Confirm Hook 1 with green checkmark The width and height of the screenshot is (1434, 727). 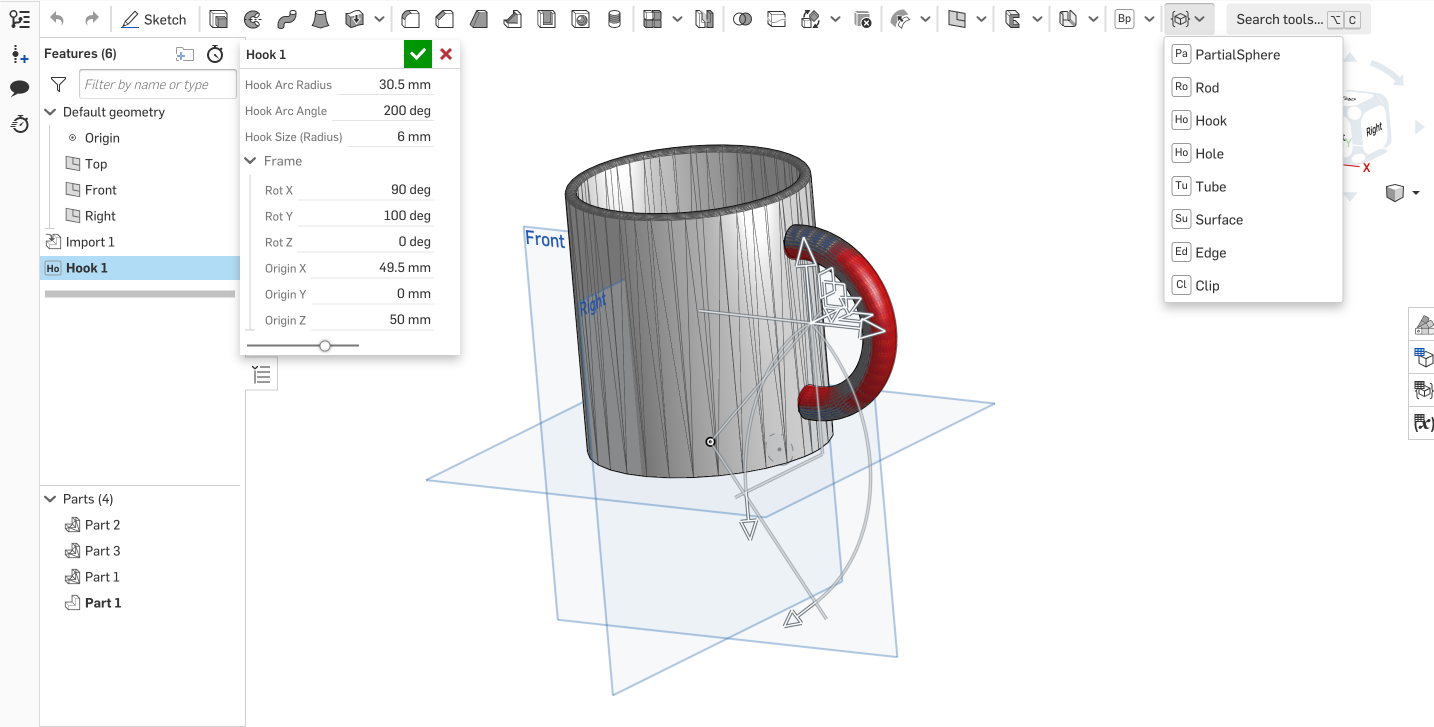pos(418,54)
